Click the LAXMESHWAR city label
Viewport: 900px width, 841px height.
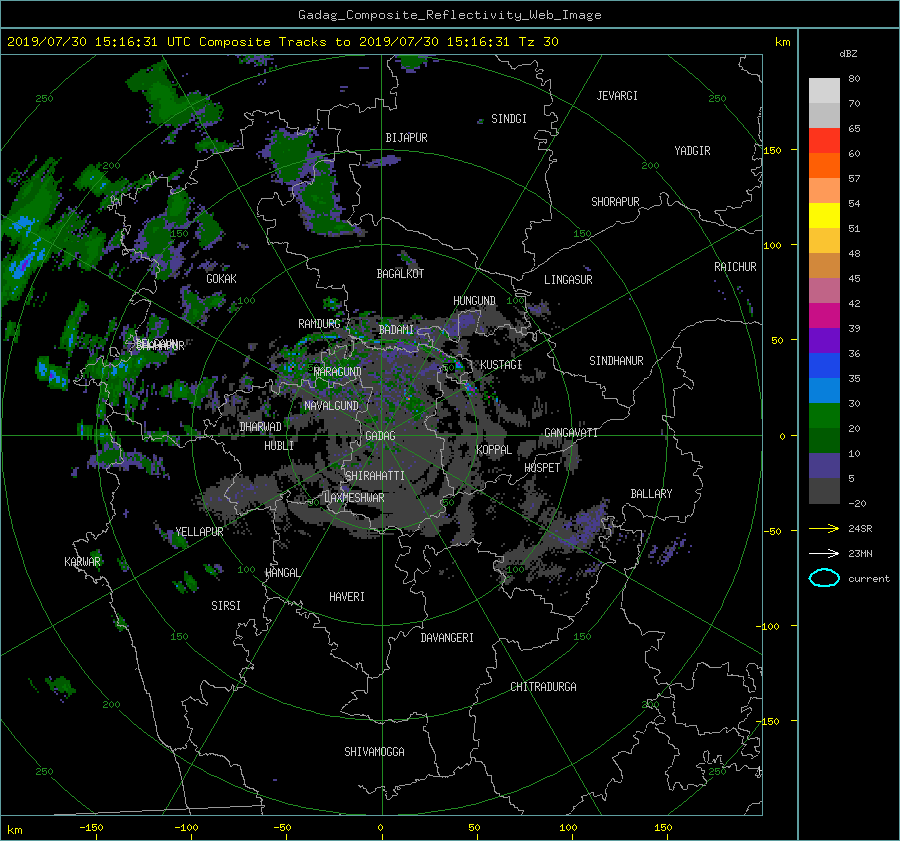[354, 498]
